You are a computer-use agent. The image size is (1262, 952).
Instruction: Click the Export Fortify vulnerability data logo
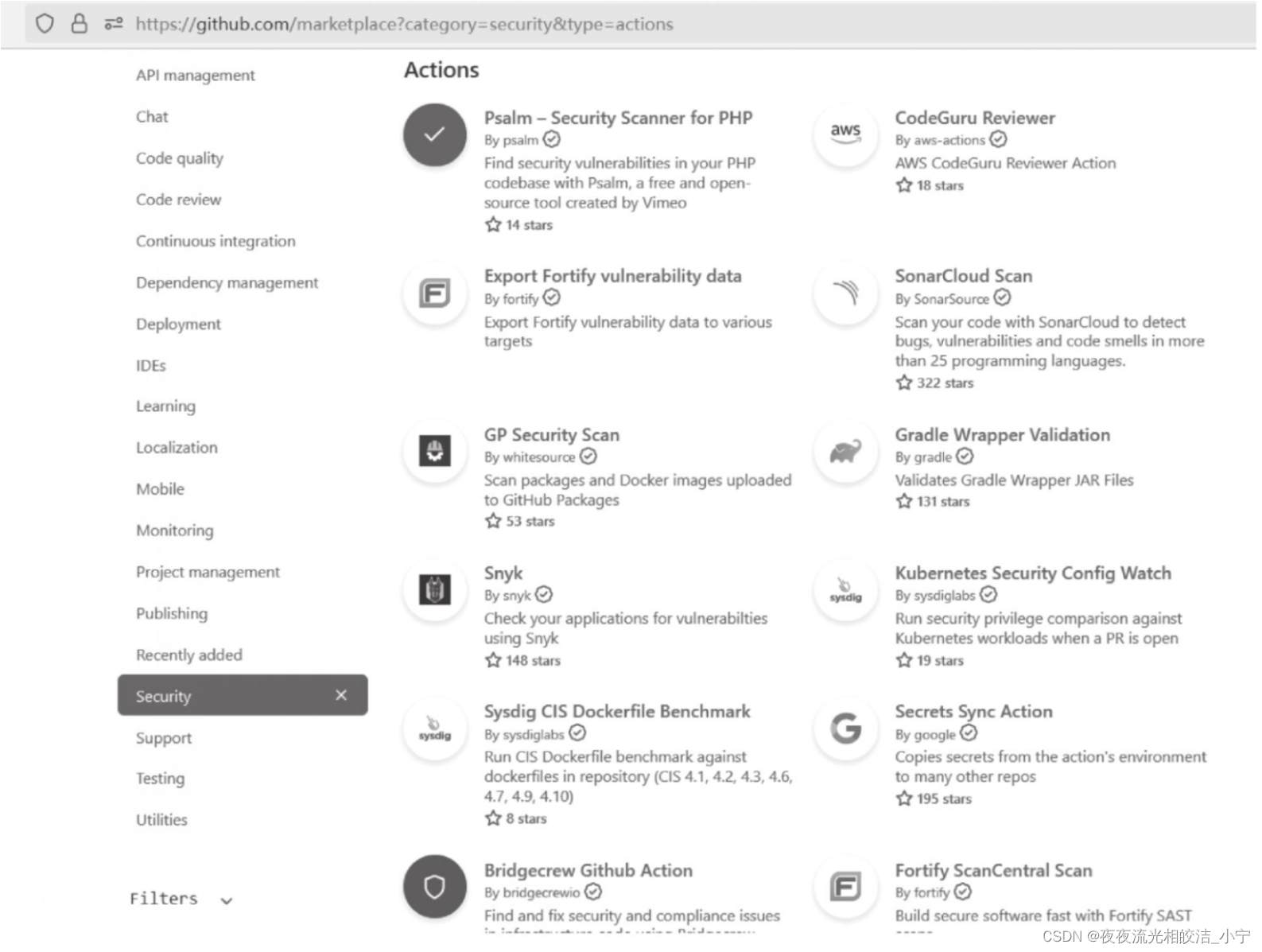434,293
